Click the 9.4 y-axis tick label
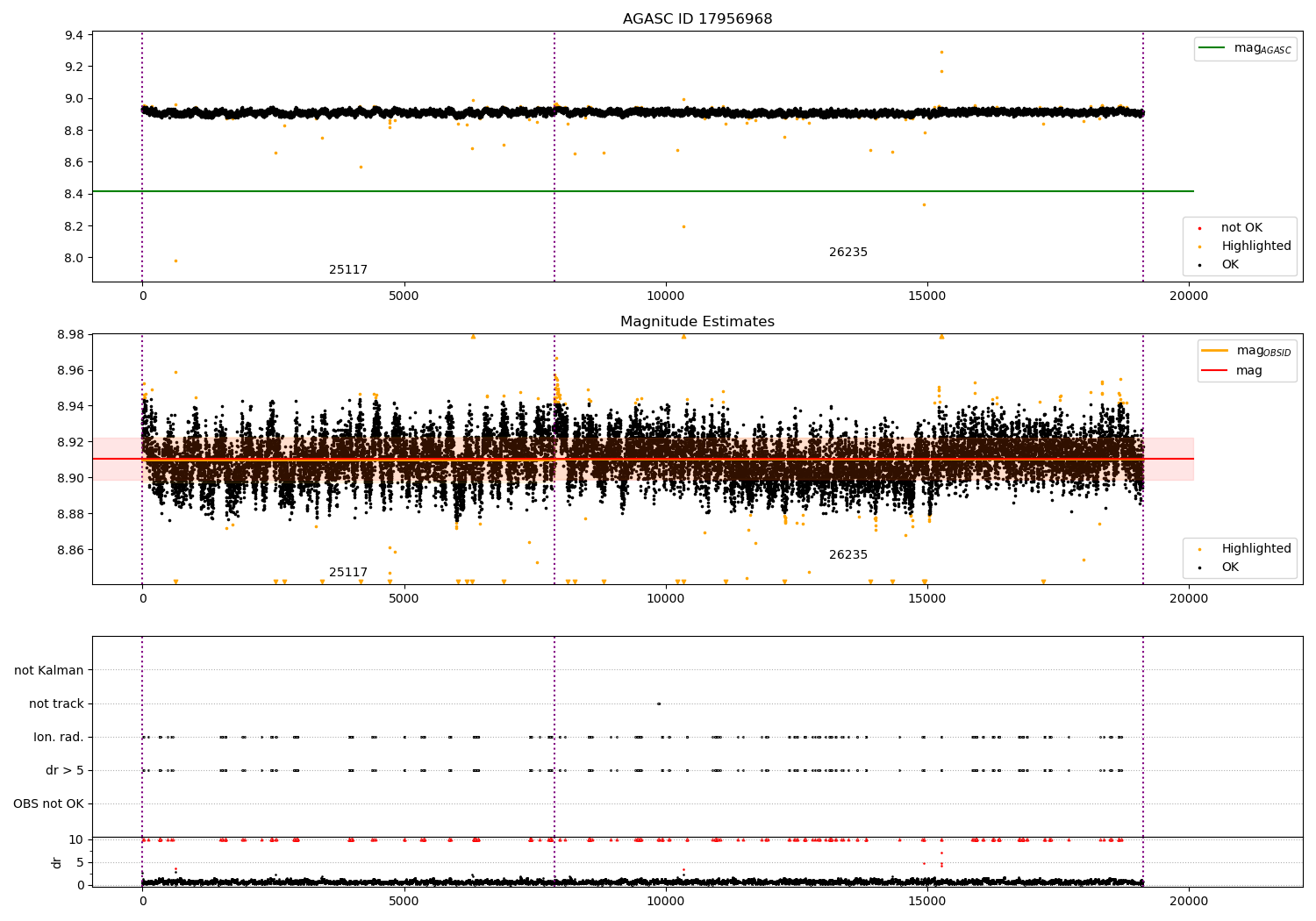 (x=75, y=35)
